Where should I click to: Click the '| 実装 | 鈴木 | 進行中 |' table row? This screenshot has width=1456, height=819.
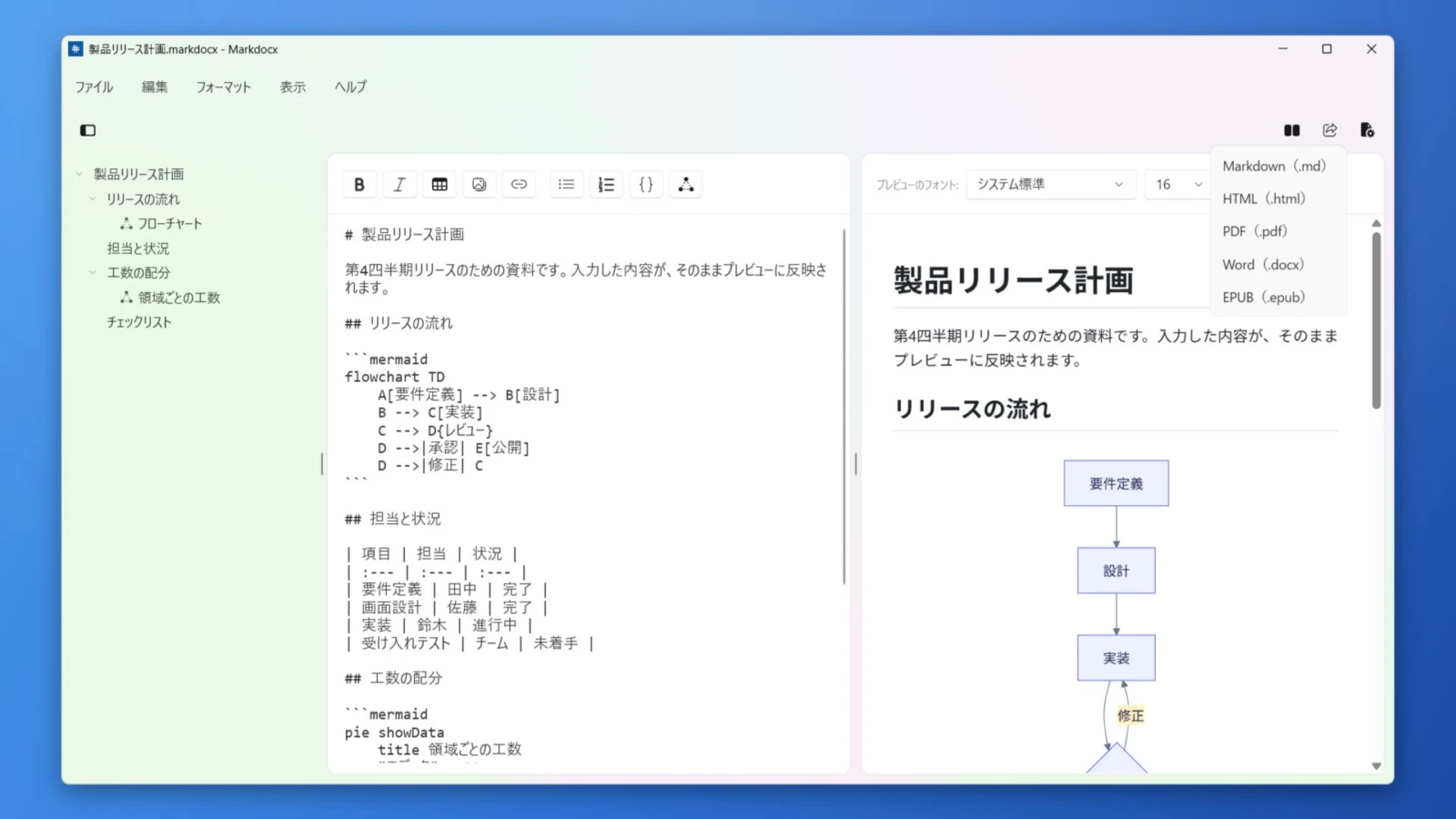click(439, 625)
